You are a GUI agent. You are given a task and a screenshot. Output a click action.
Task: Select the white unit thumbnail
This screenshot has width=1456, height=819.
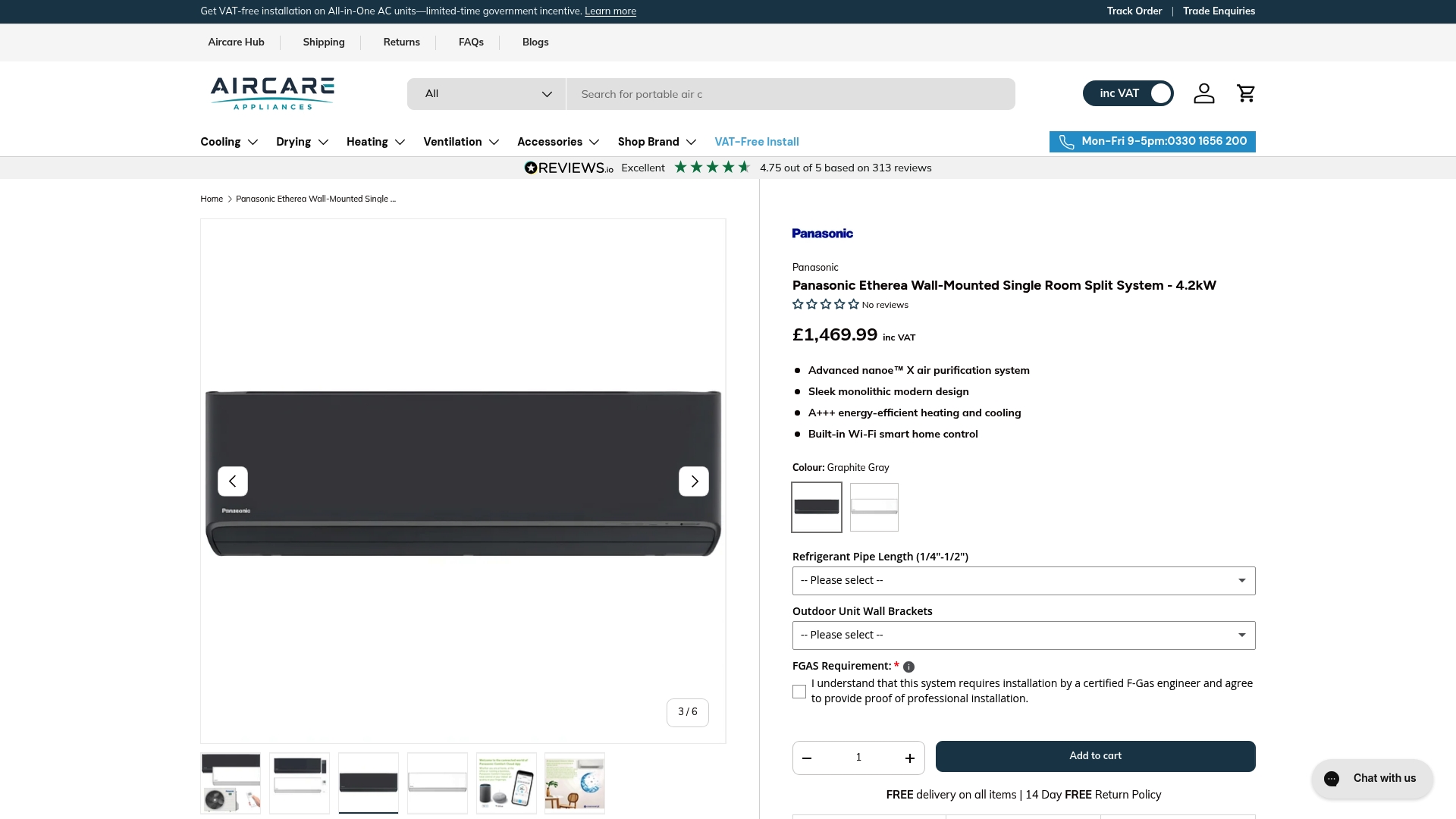[x=438, y=783]
